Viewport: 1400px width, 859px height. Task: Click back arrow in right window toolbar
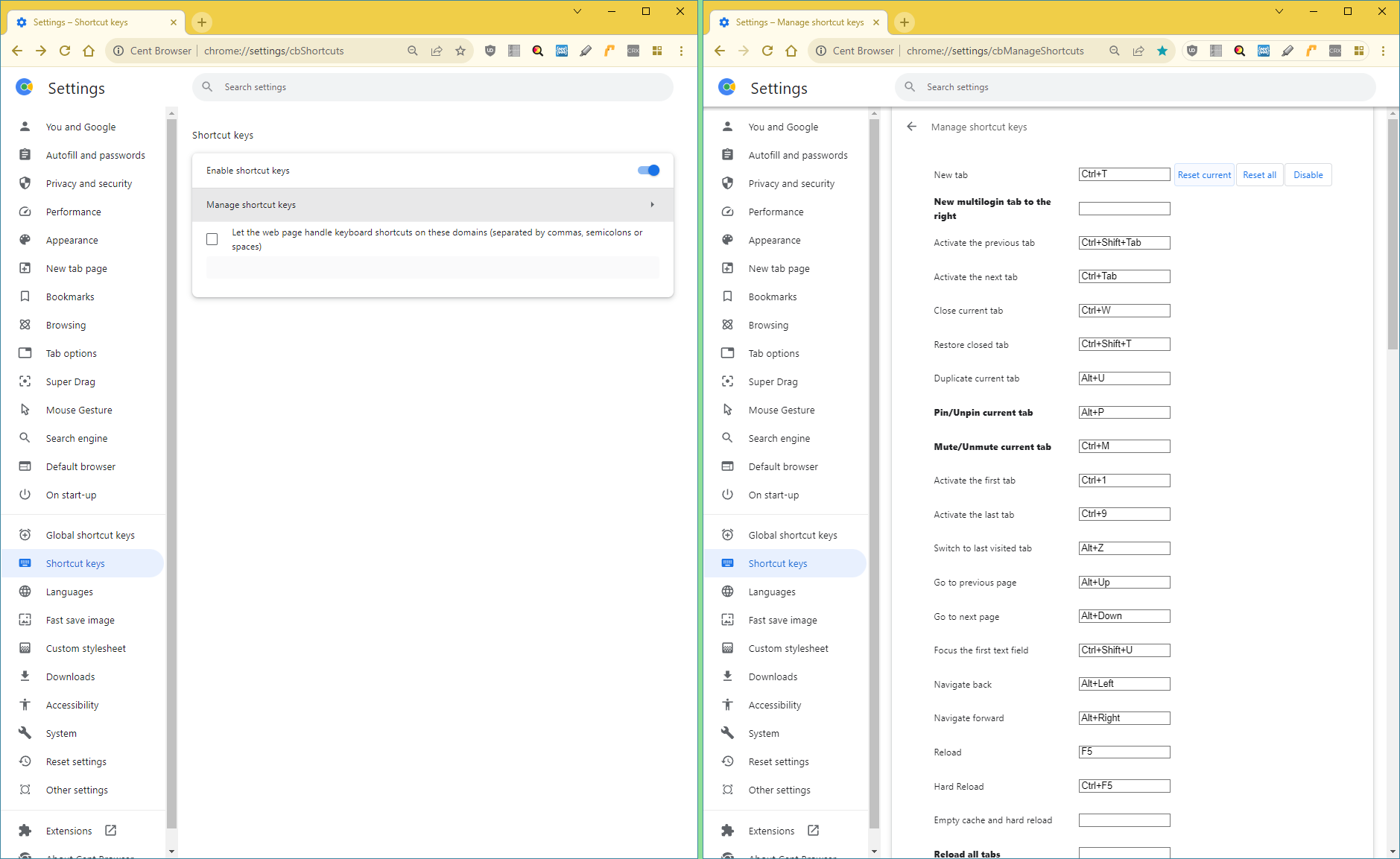coord(719,51)
